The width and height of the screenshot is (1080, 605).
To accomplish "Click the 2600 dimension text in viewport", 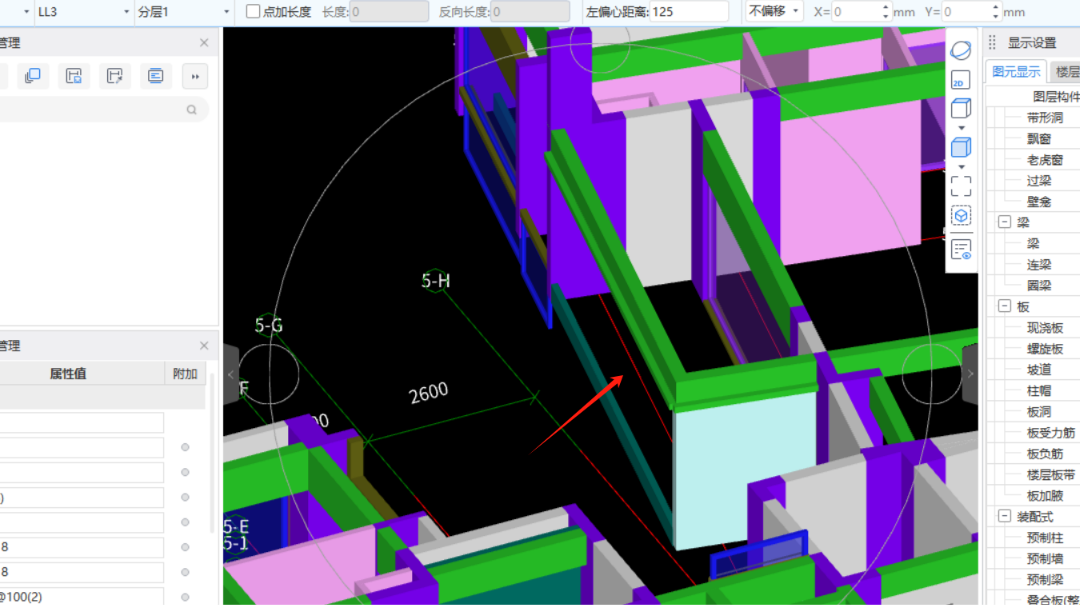I will [x=428, y=393].
